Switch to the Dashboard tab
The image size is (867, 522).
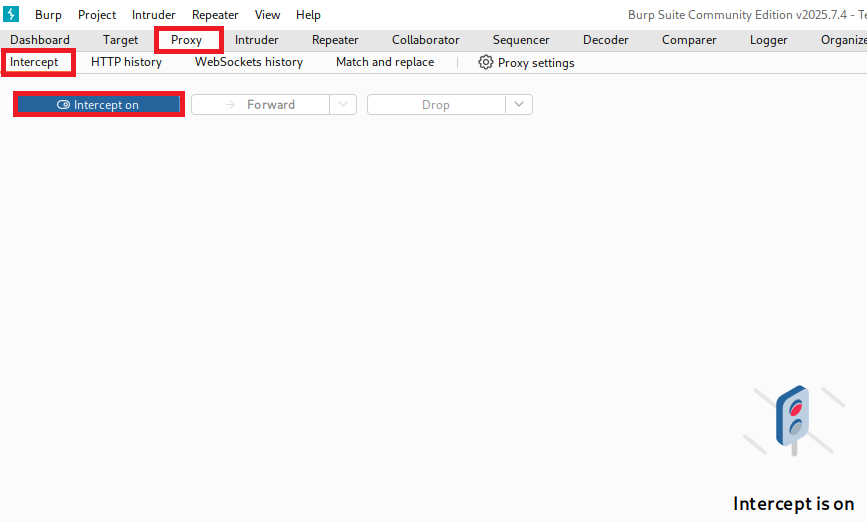(40, 40)
